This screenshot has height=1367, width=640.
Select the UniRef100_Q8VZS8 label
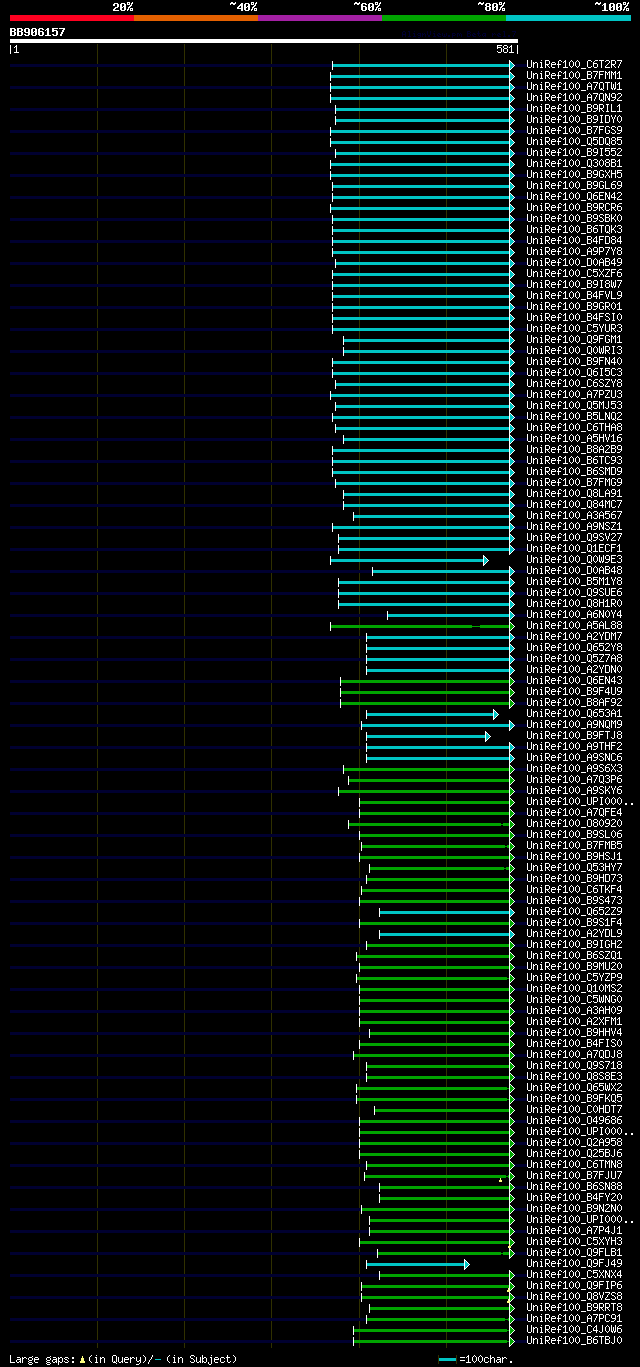tap(574, 1296)
